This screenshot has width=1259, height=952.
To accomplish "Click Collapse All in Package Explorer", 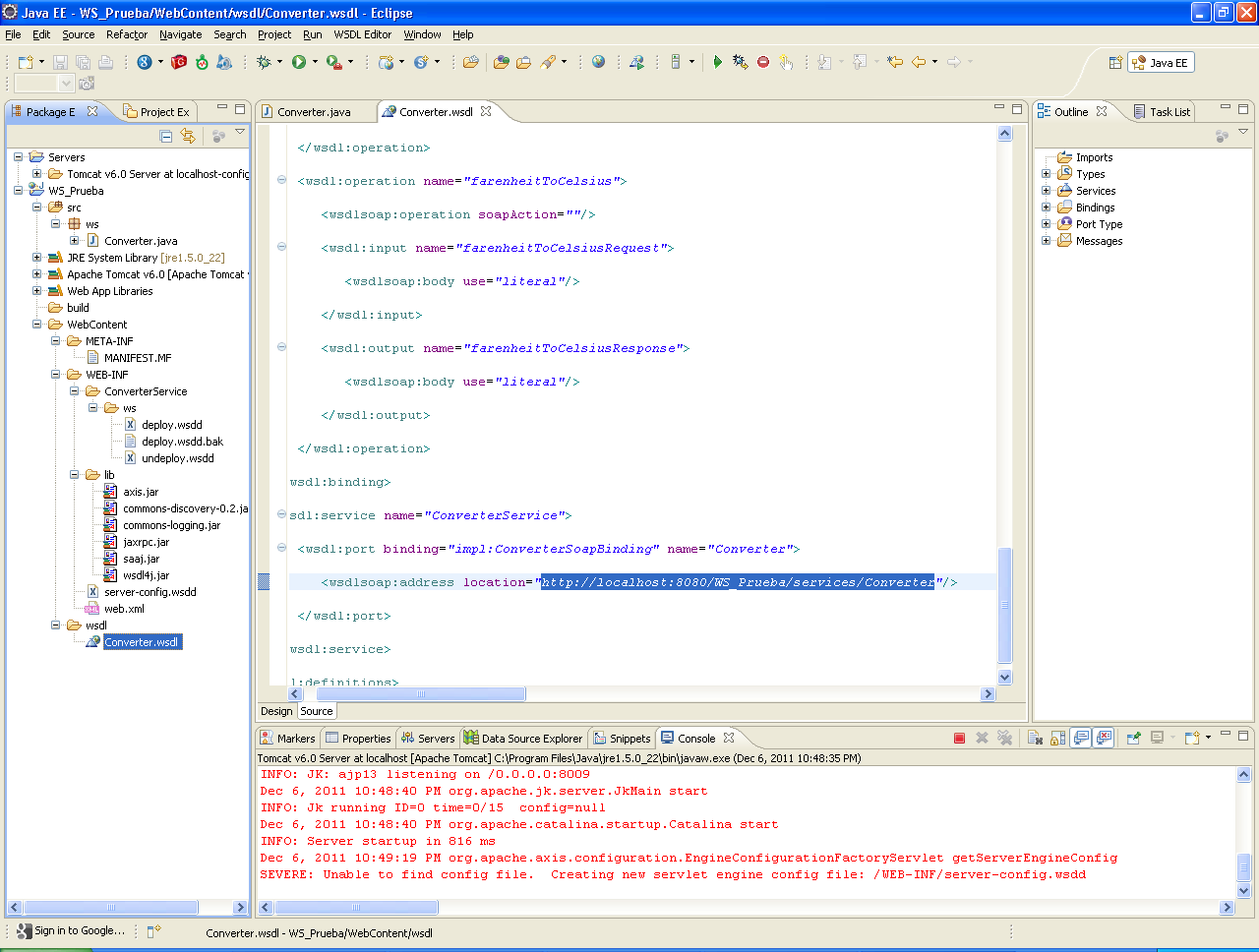I will [x=165, y=136].
